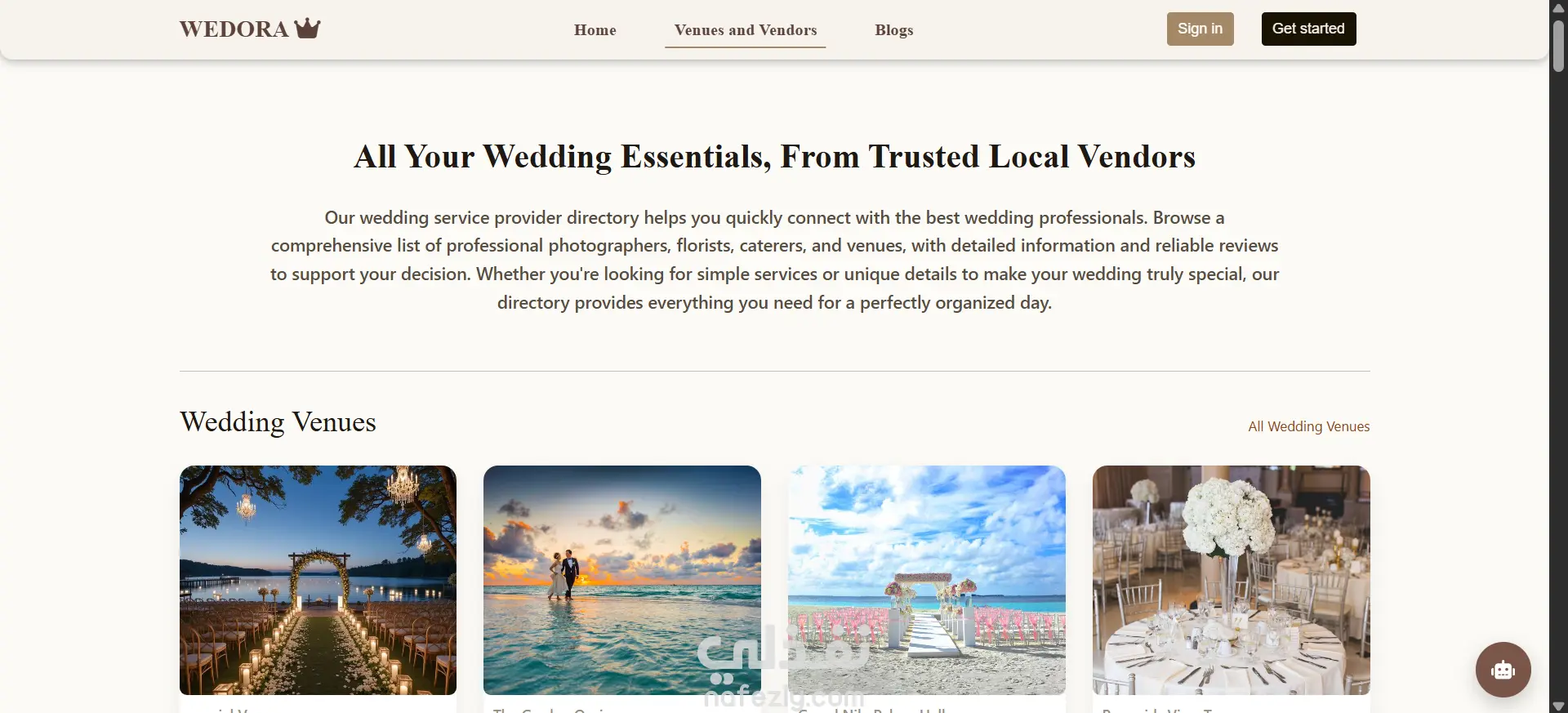Click the WEDORA crown logo icon

(308, 29)
